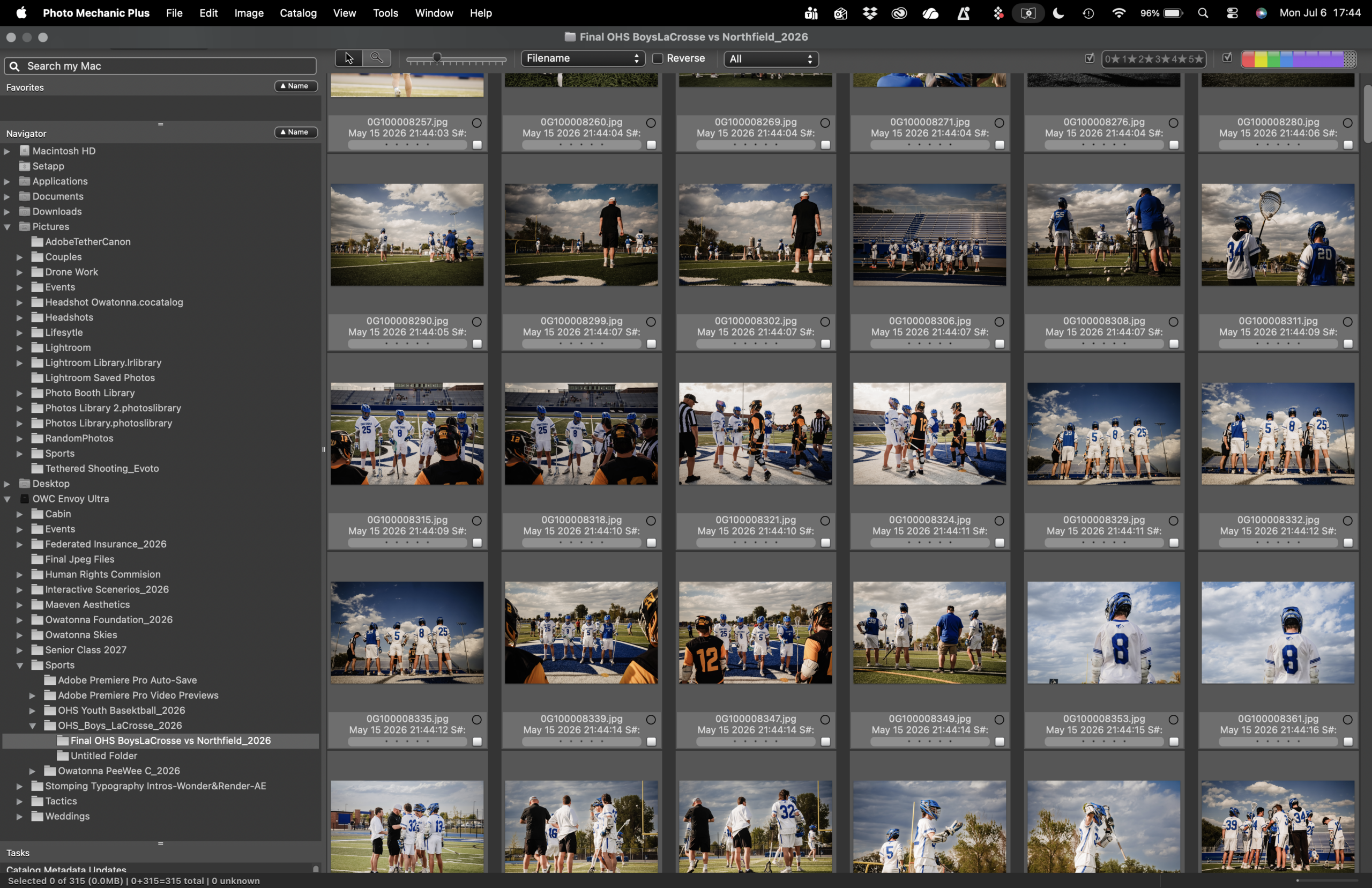Click the Favorites Name sort button
This screenshot has width=1372, height=888.
click(296, 86)
